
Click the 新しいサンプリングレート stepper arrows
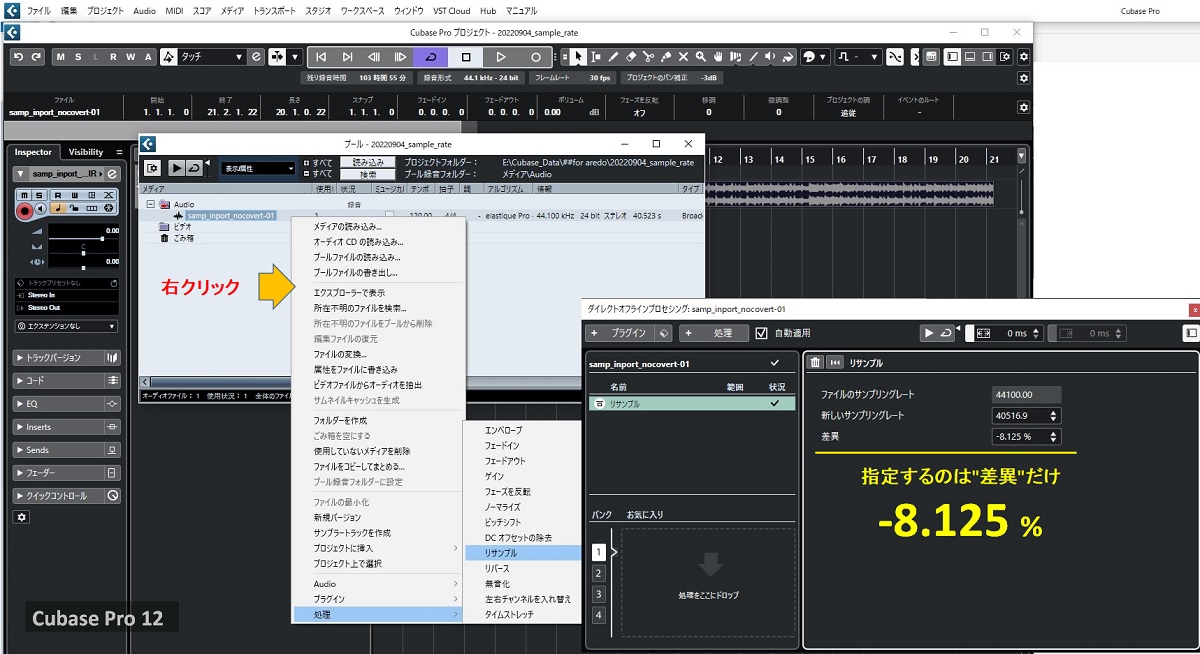pyautogui.click(x=1054, y=416)
